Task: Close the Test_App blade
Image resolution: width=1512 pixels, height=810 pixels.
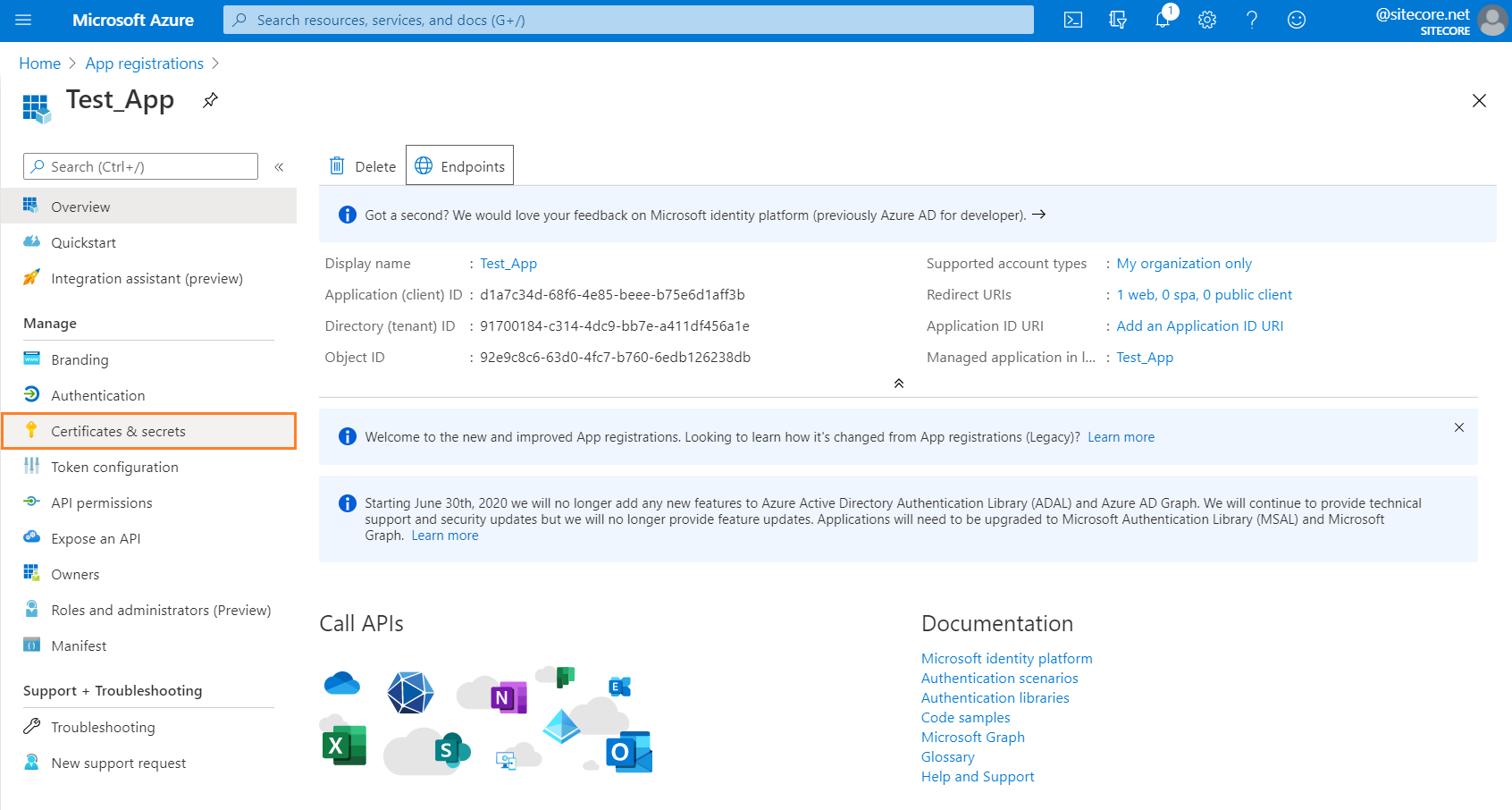Action: [x=1479, y=101]
